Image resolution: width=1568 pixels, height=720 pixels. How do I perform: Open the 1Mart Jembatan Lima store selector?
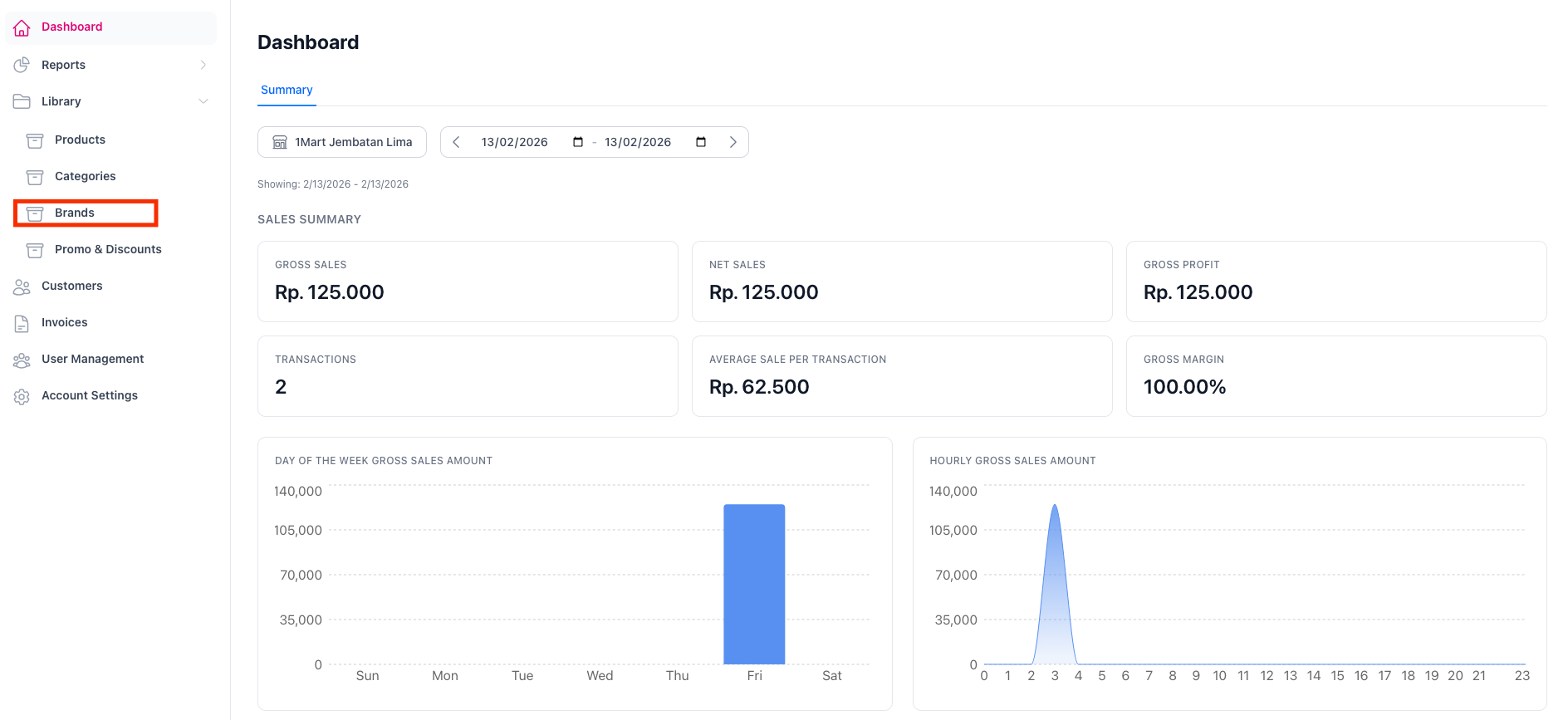click(342, 142)
